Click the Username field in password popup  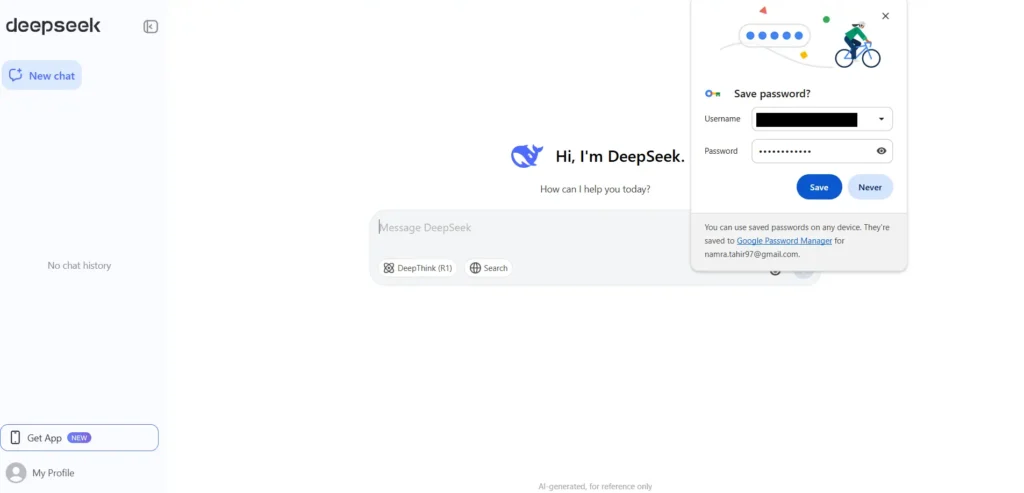pos(822,119)
